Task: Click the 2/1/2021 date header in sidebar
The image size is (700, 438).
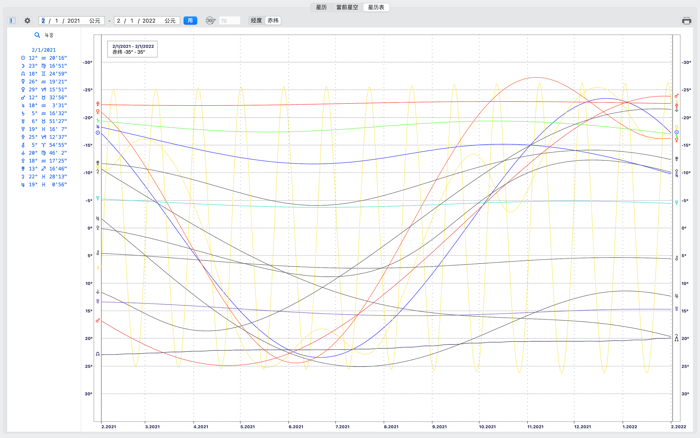Action: pyautogui.click(x=42, y=49)
